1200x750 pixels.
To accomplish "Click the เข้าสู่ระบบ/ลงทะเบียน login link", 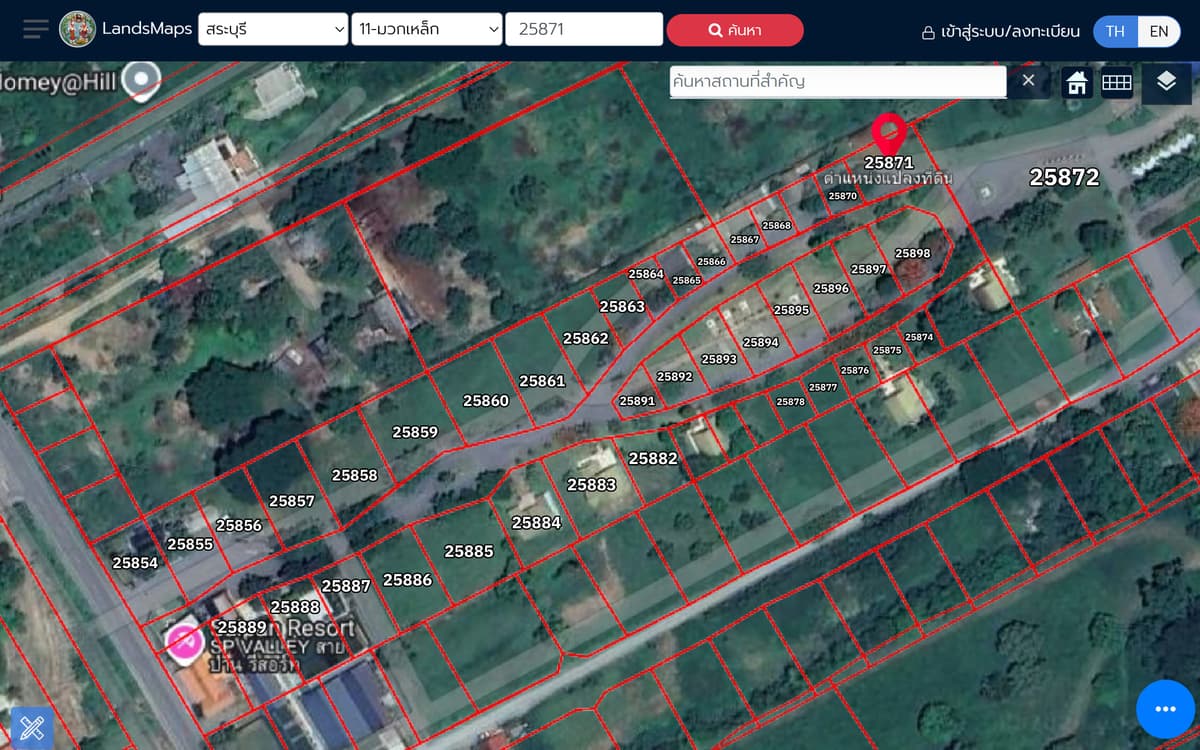I will click(1000, 31).
